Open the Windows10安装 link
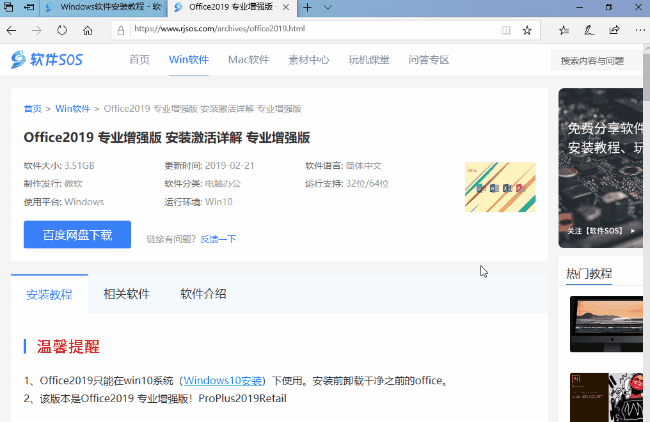 pos(223,380)
